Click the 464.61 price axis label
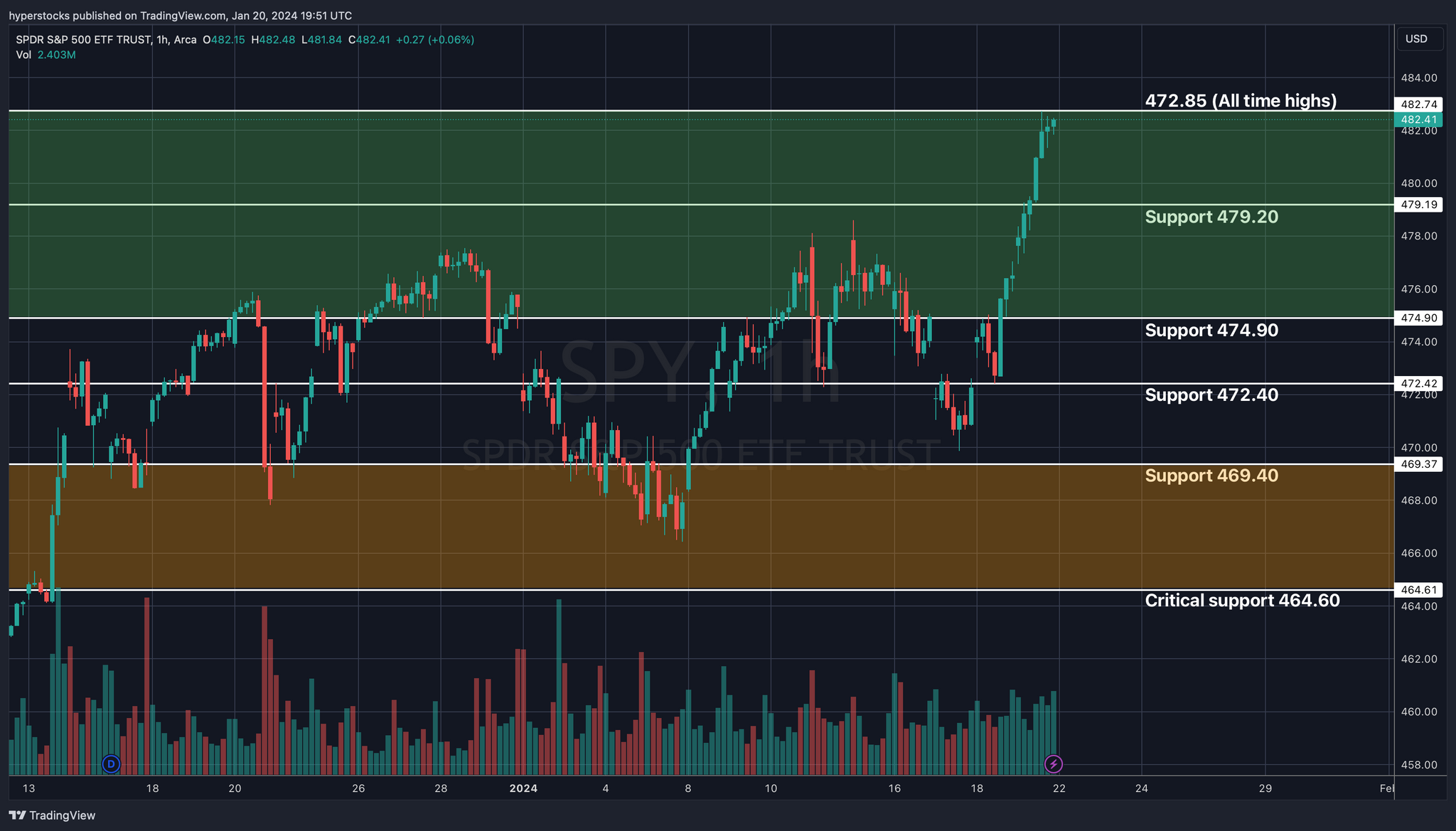 [x=1418, y=589]
